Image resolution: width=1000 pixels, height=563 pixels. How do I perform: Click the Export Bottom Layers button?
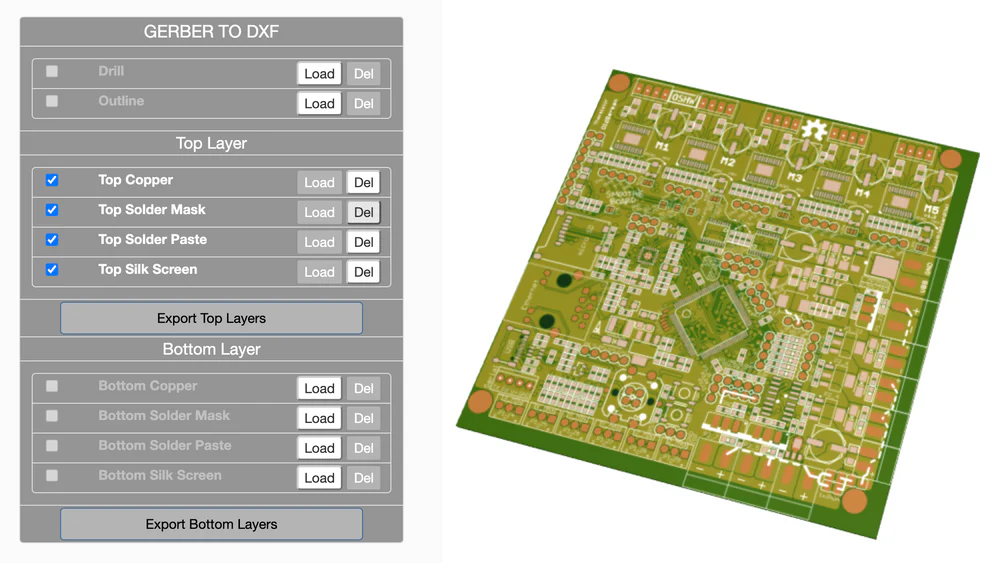point(211,524)
